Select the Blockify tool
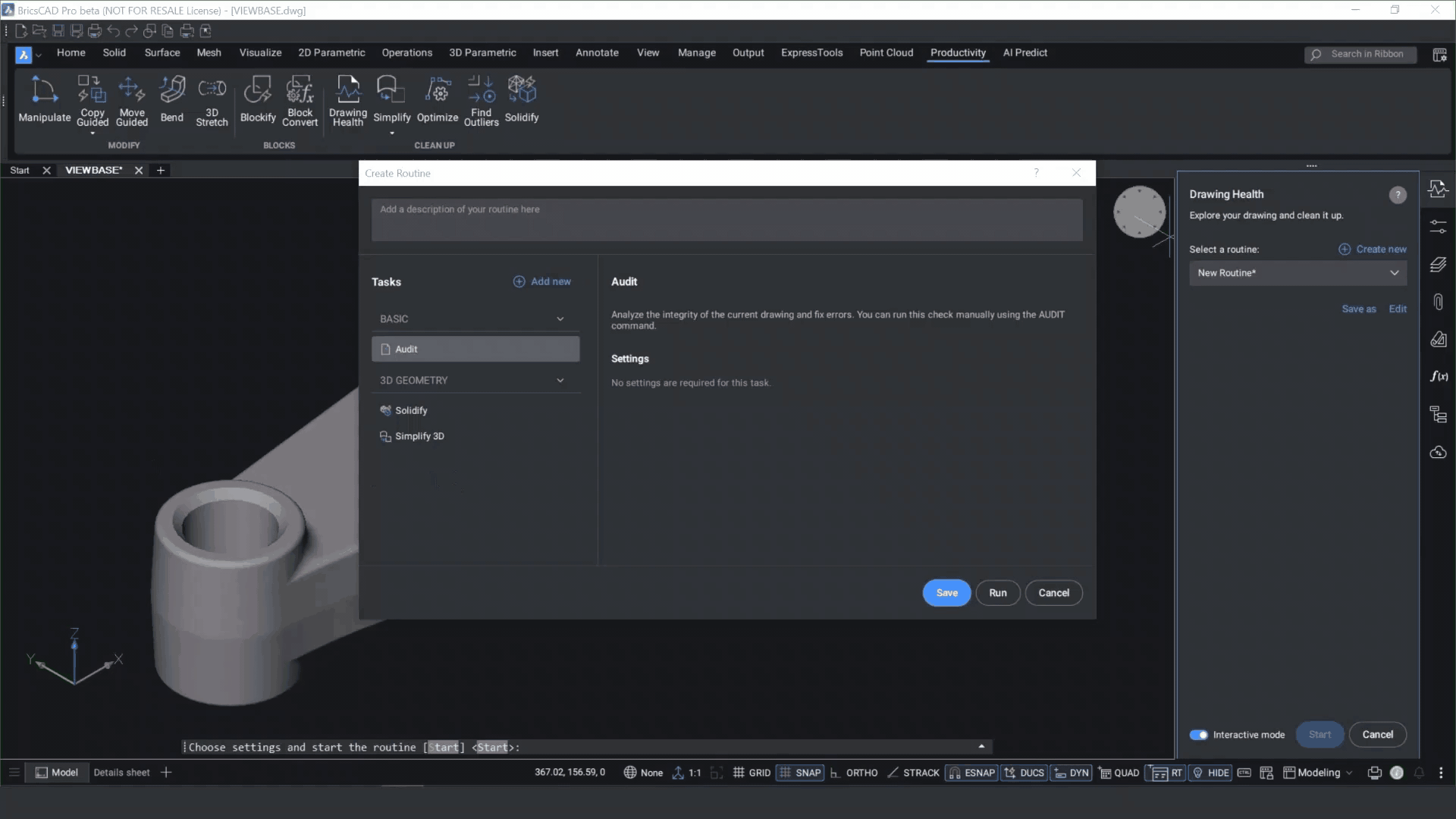The width and height of the screenshot is (1456, 819). coord(258,99)
